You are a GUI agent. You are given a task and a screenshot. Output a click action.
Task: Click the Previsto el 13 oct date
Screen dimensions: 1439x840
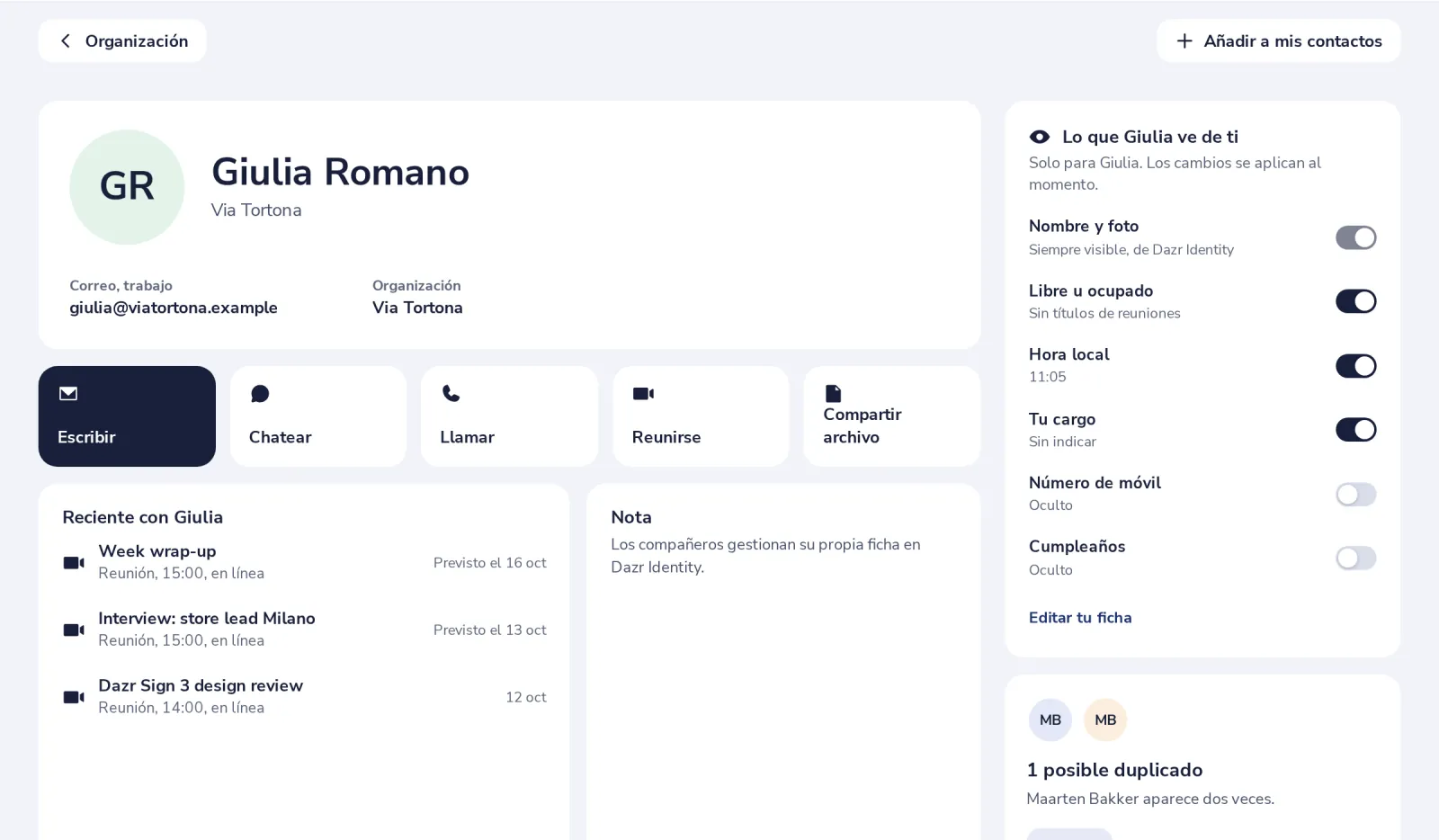[490, 630]
